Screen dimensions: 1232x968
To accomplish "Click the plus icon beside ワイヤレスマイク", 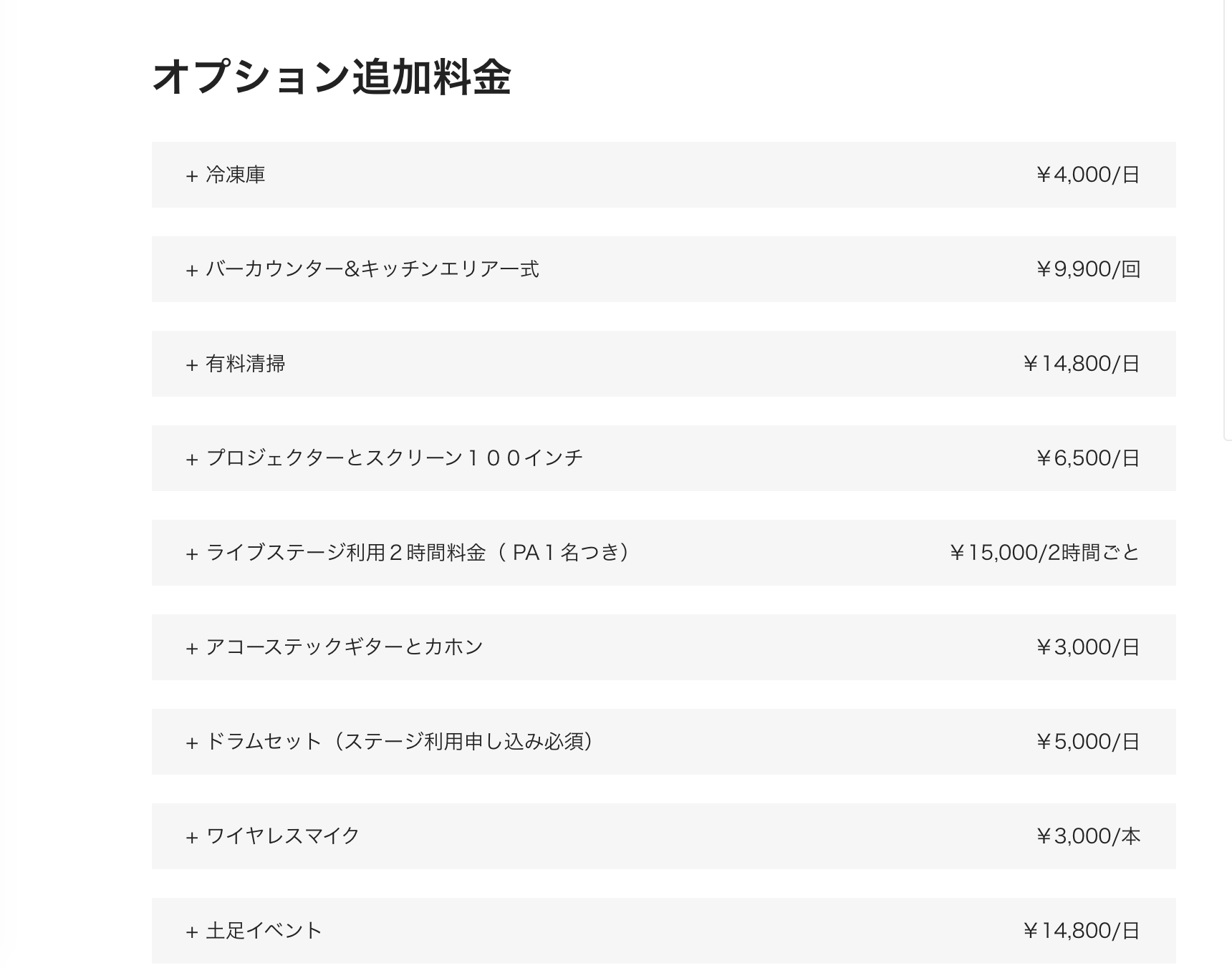I will click(191, 838).
